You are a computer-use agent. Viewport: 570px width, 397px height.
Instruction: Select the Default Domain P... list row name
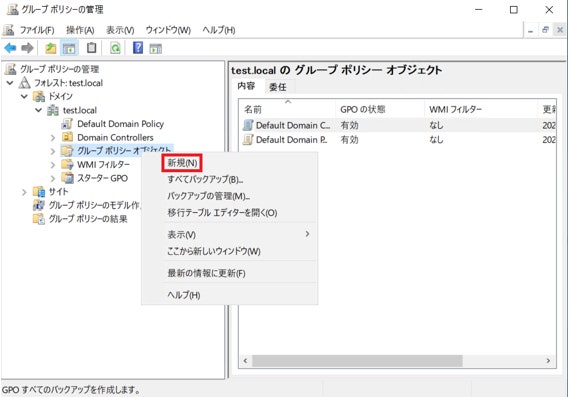tap(292, 140)
